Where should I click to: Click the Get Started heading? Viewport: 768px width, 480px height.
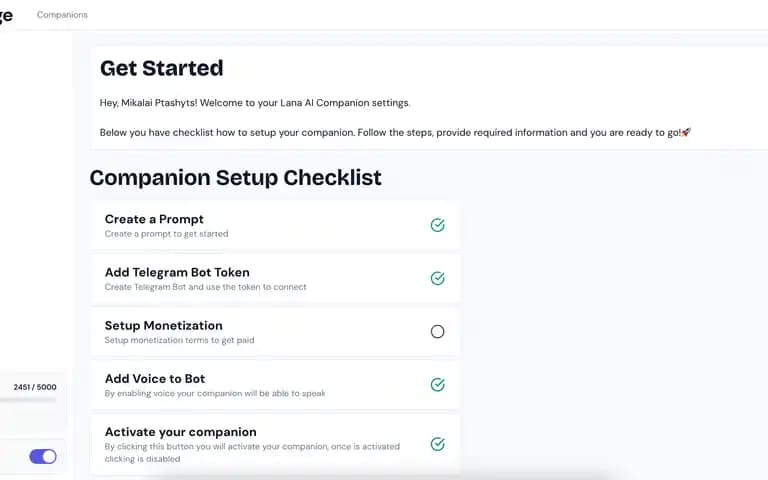point(162,68)
